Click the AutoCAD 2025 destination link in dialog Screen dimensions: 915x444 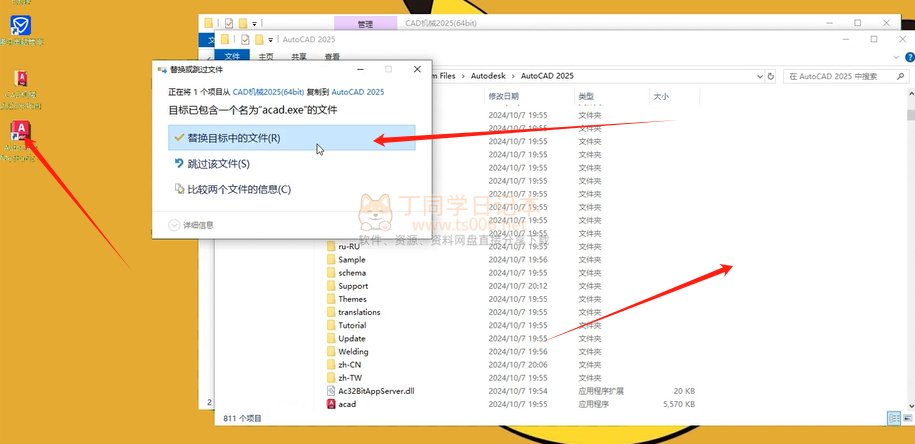[x=358, y=92]
